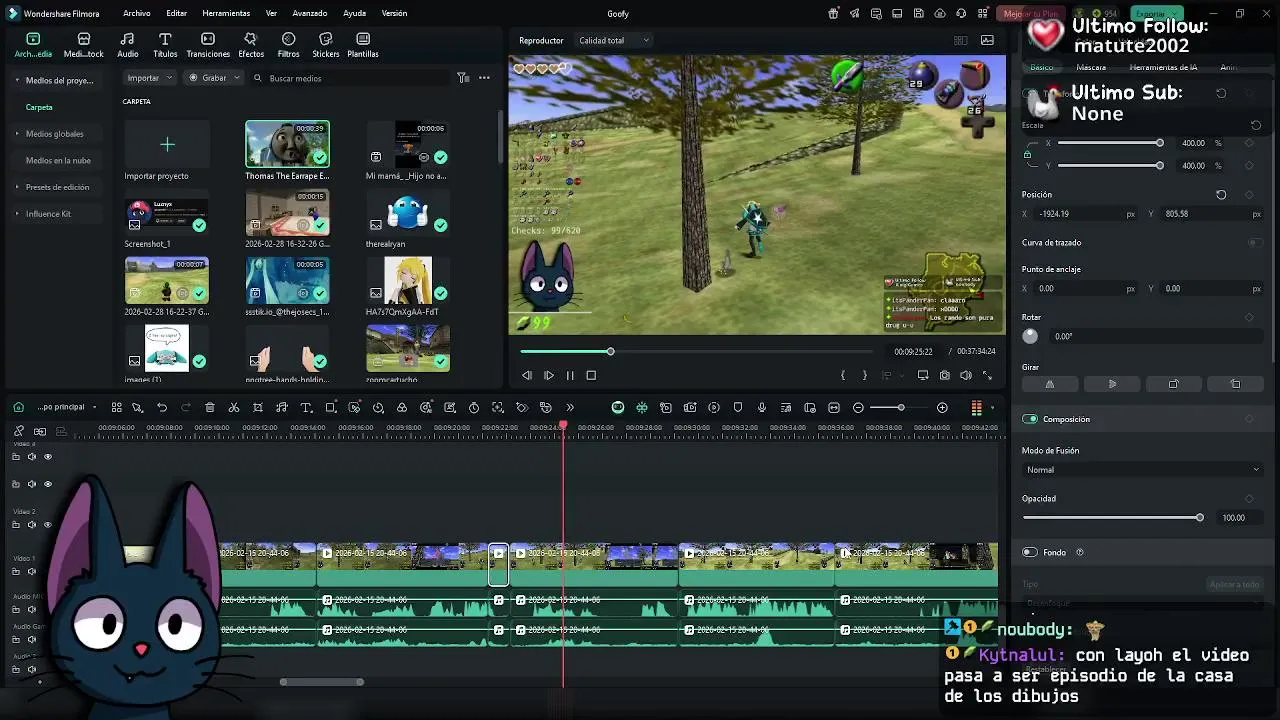Screen dimensions: 1280x720
Task: Mute the Video 3 track speaker icon
Action: pos(32,457)
